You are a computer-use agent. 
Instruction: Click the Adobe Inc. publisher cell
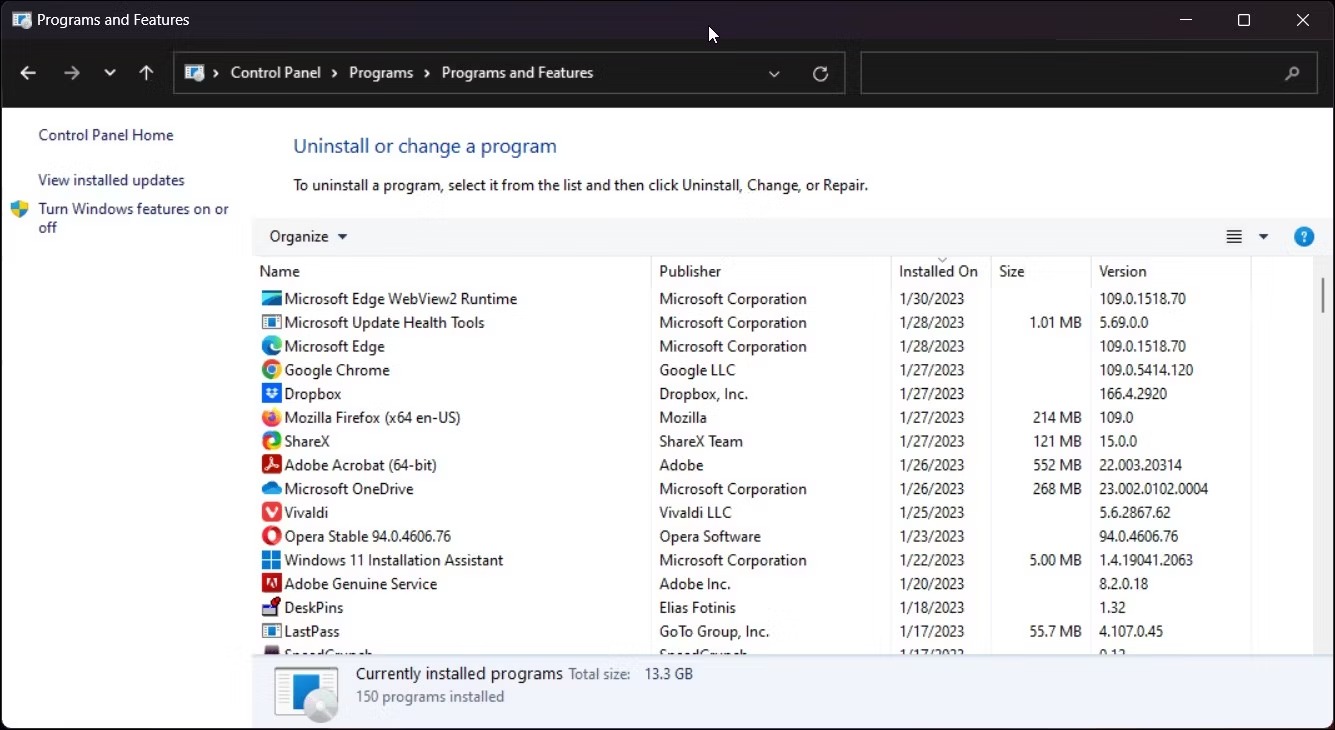(x=695, y=584)
